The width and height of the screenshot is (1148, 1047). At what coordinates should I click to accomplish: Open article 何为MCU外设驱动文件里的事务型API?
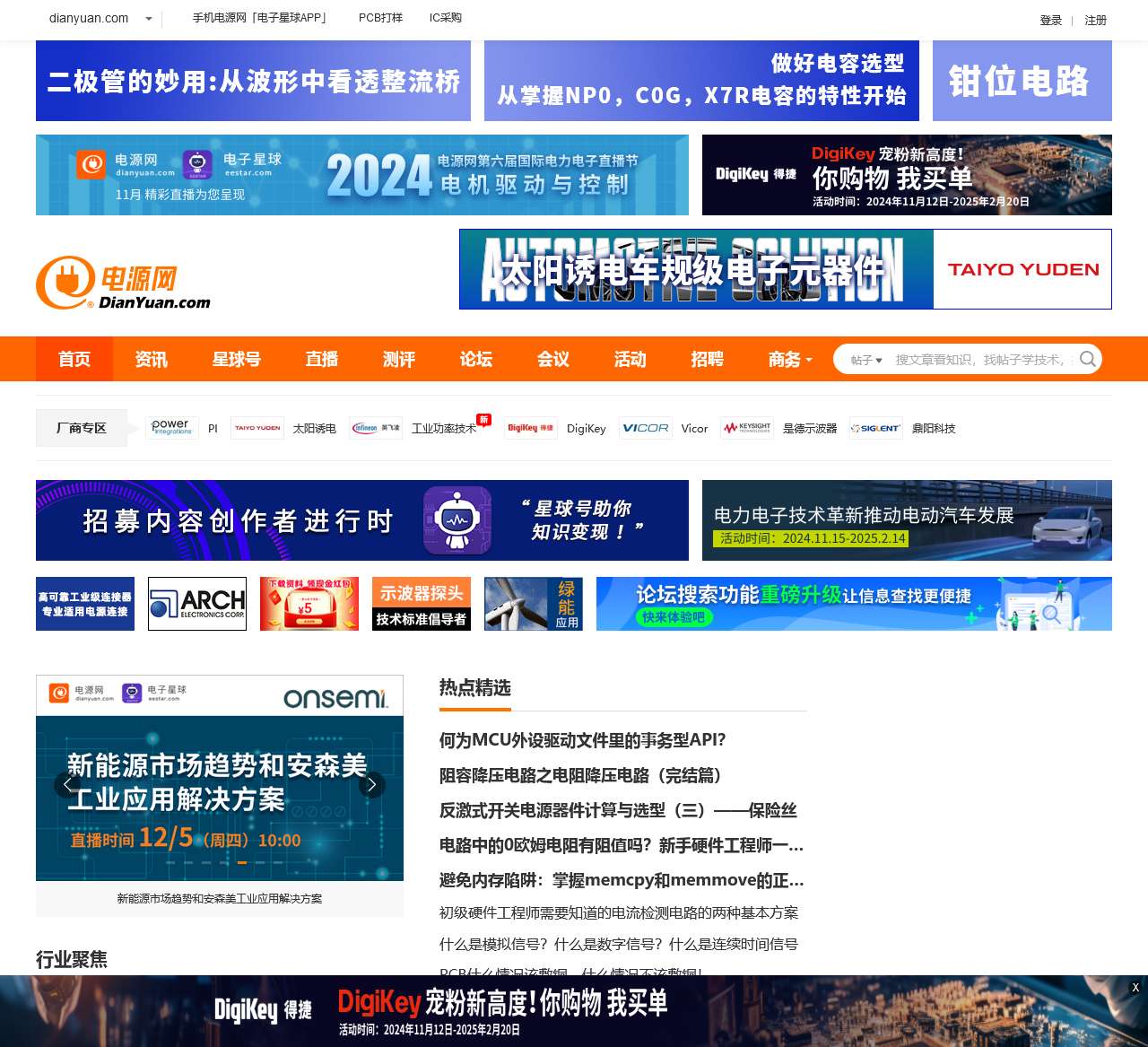click(x=583, y=740)
